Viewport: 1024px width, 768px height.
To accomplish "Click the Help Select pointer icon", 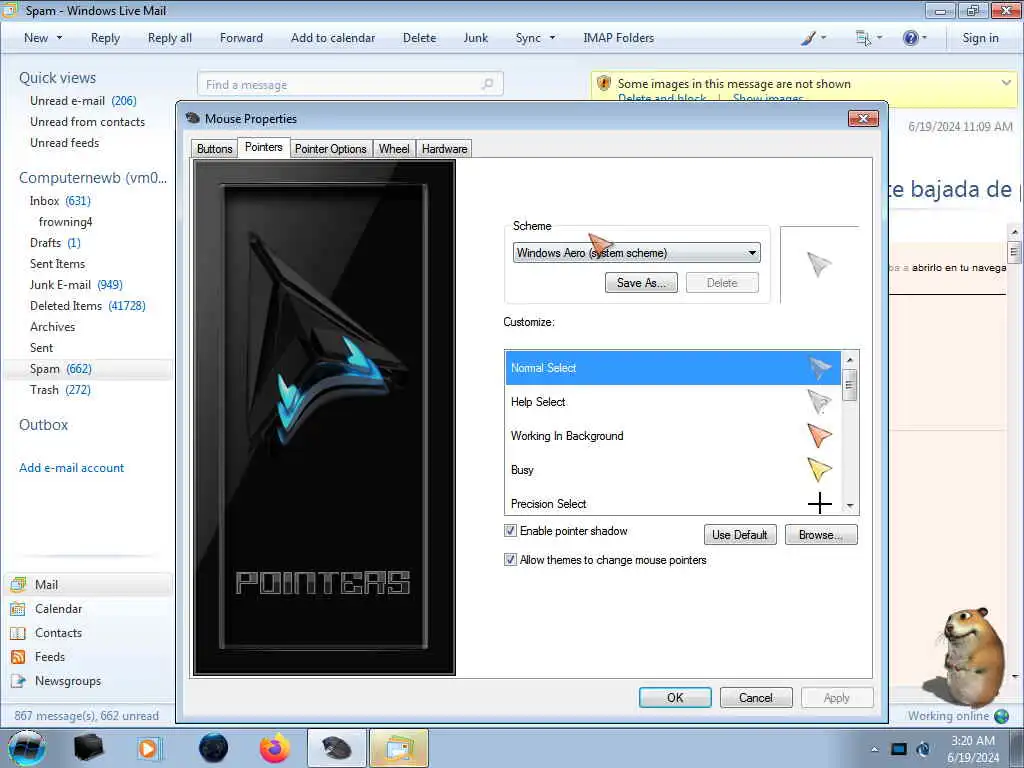I will pyautogui.click(x=819, y=402).
